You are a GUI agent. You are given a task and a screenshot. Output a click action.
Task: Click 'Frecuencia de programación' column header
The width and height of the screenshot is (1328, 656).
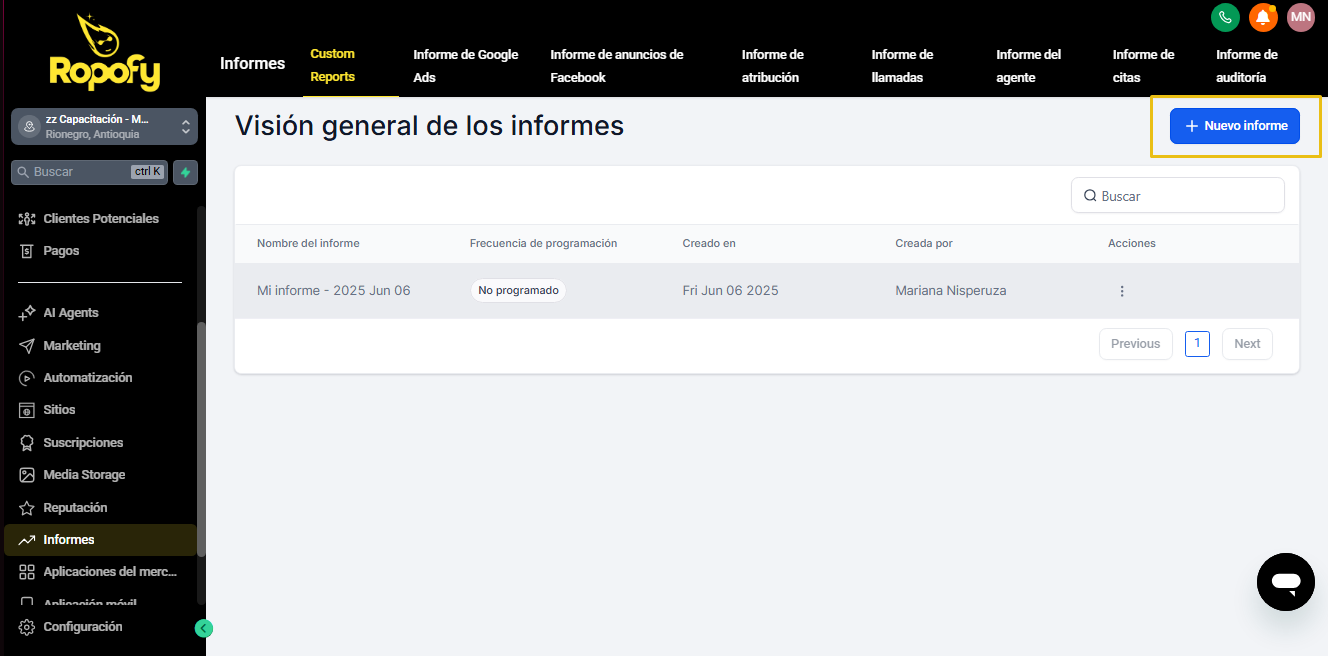pos(543,243)
